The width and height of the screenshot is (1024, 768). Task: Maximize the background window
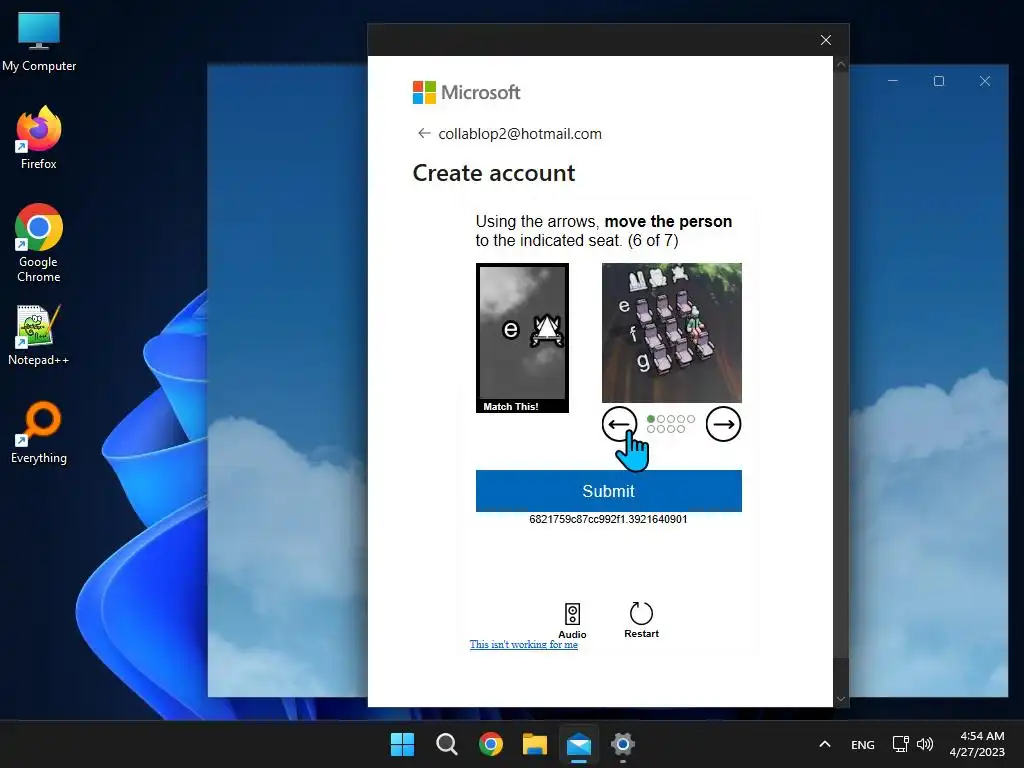click(x=939, y=81)
